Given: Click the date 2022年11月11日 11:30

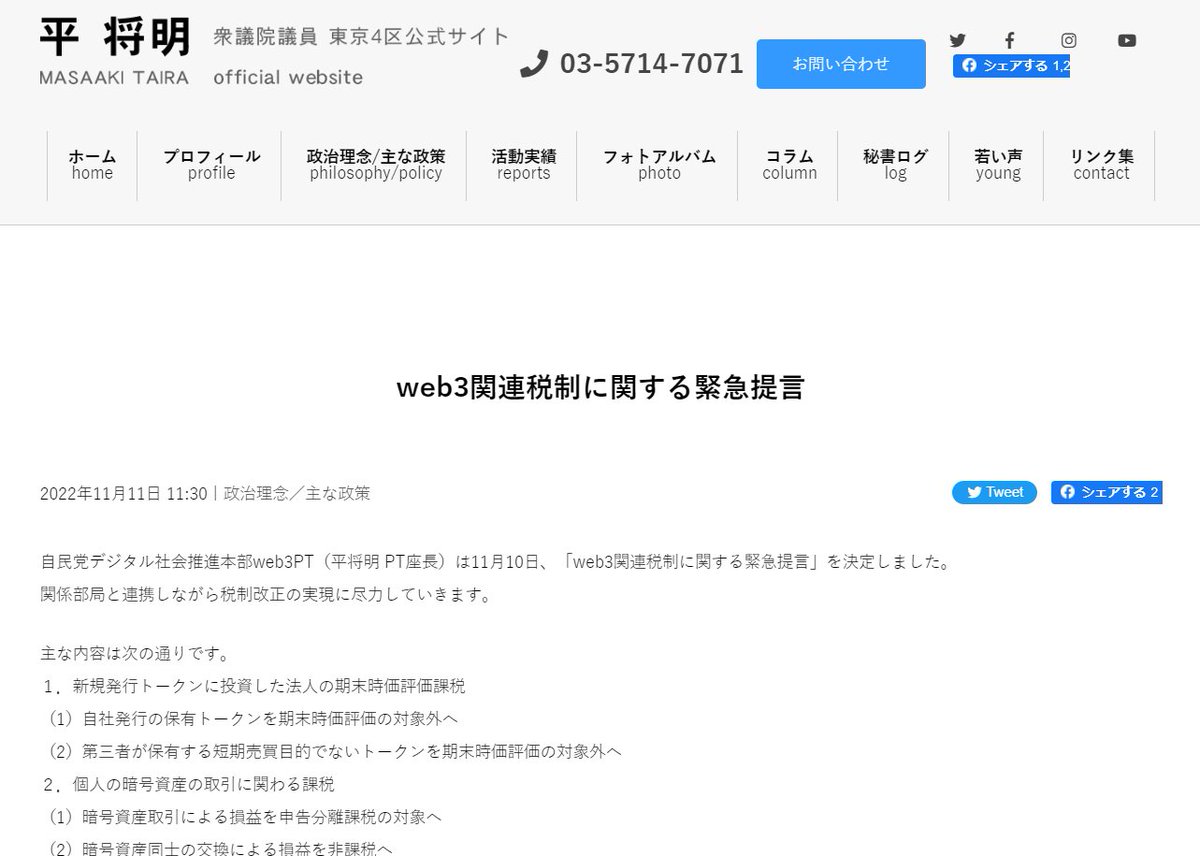Looking at the screenshot, I should point(124,493).
